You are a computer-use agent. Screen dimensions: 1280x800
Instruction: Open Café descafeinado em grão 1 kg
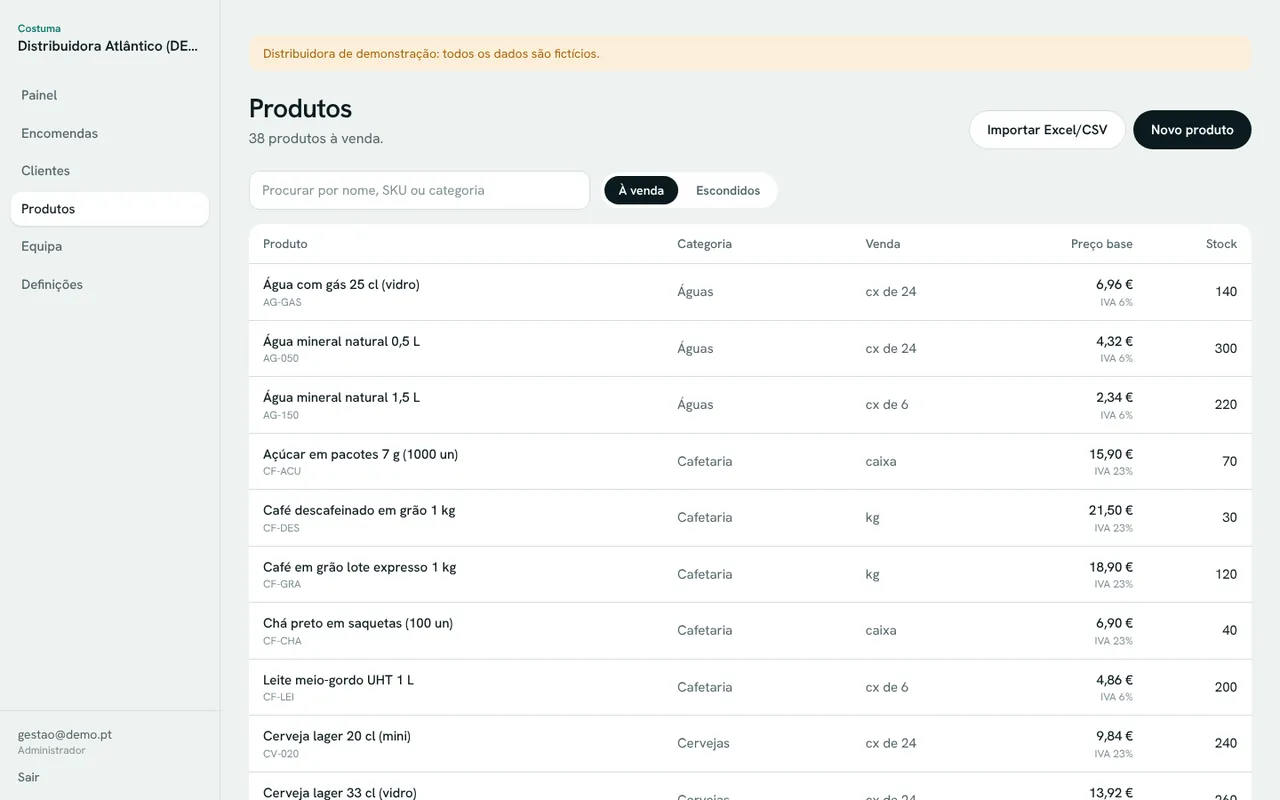point(359,510)
